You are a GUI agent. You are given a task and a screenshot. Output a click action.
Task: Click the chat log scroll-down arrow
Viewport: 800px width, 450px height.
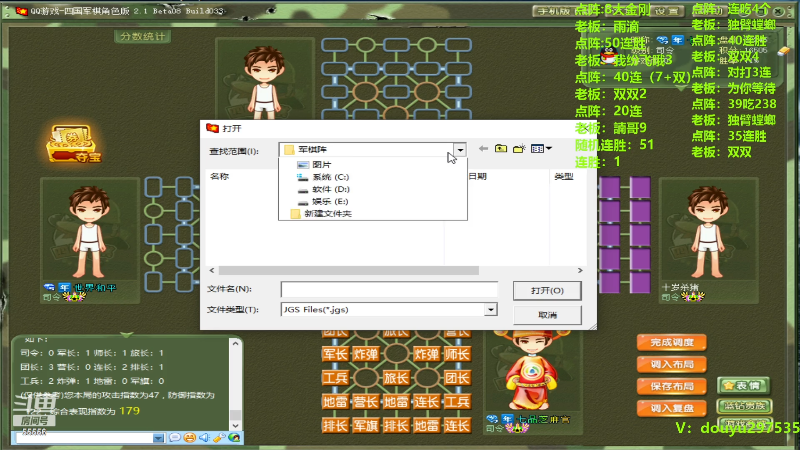point(235,425)
